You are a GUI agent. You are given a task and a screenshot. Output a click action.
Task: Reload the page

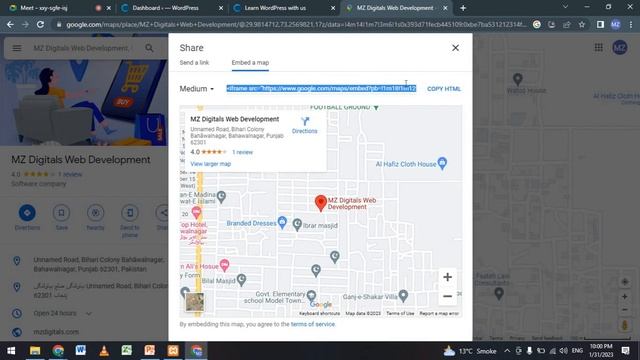point(40,24)
